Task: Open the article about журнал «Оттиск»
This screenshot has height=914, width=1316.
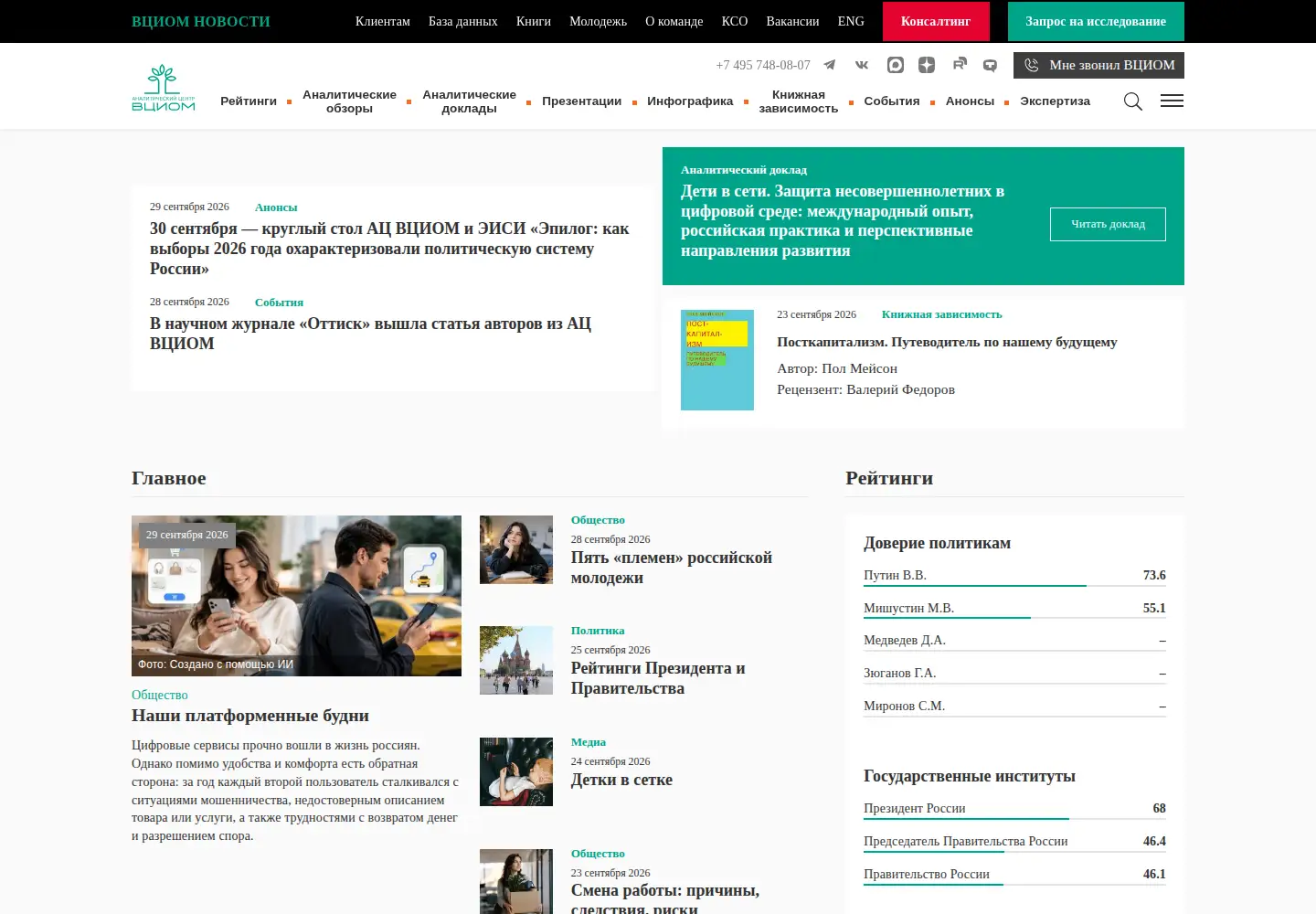Action: click(x=370, y=334)
